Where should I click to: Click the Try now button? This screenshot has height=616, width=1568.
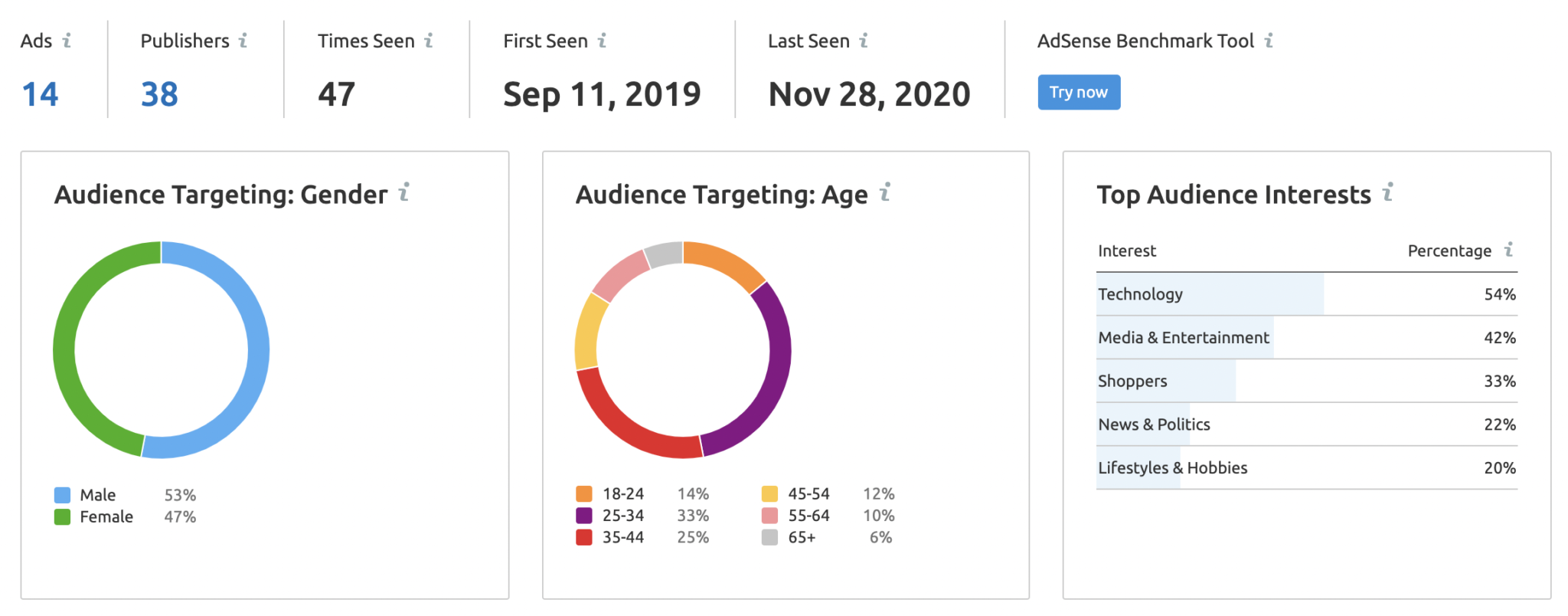click(x=1079, y=92)
